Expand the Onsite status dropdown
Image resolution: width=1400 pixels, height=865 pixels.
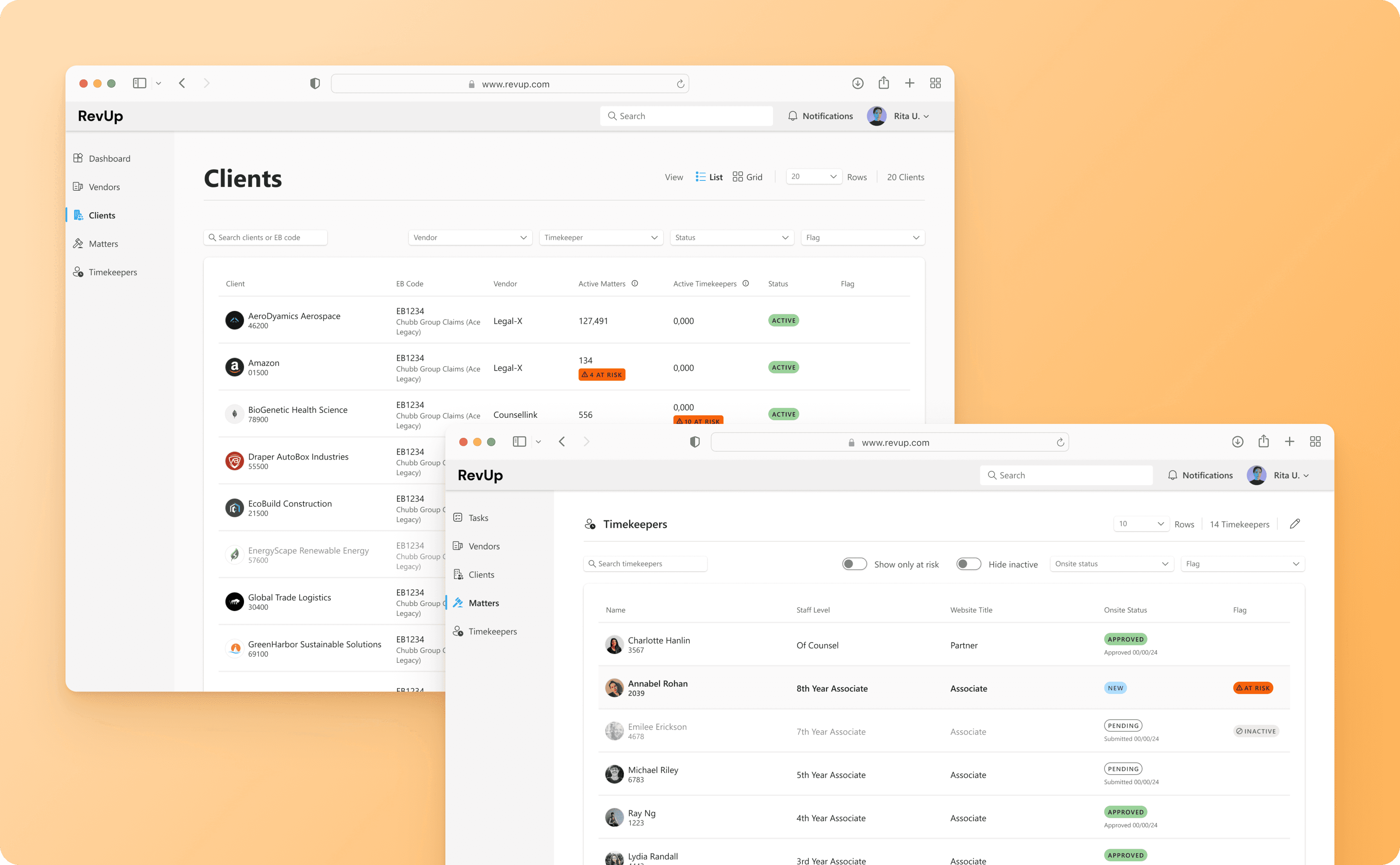point(1111,563)
